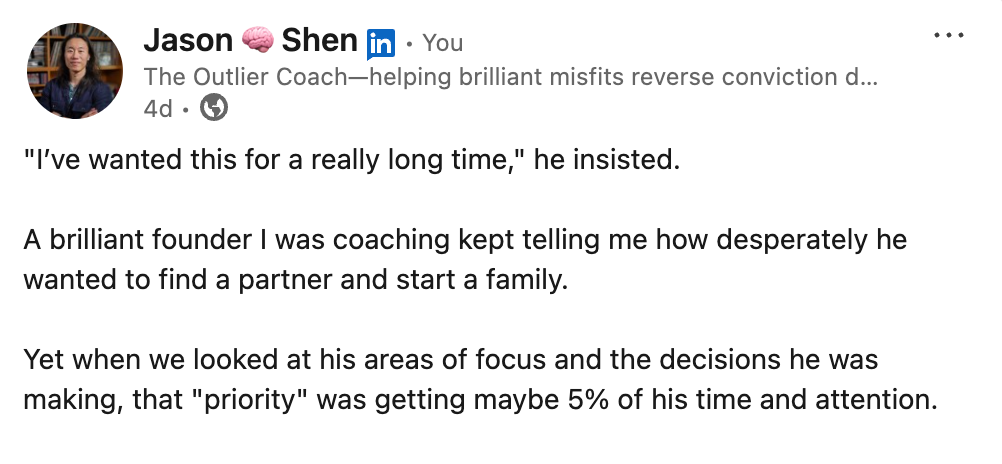Click the line starting "Yet when we looked"

click(451, 360)
